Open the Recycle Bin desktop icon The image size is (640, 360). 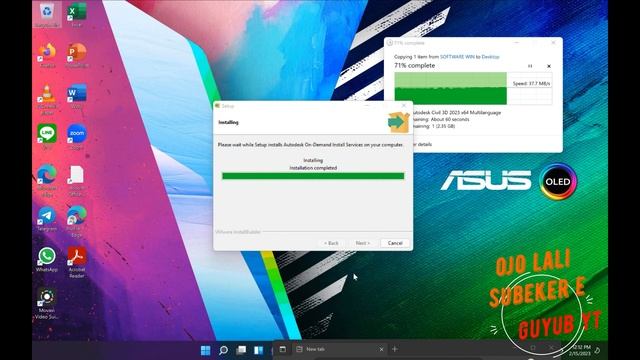[x=47, y=15]
